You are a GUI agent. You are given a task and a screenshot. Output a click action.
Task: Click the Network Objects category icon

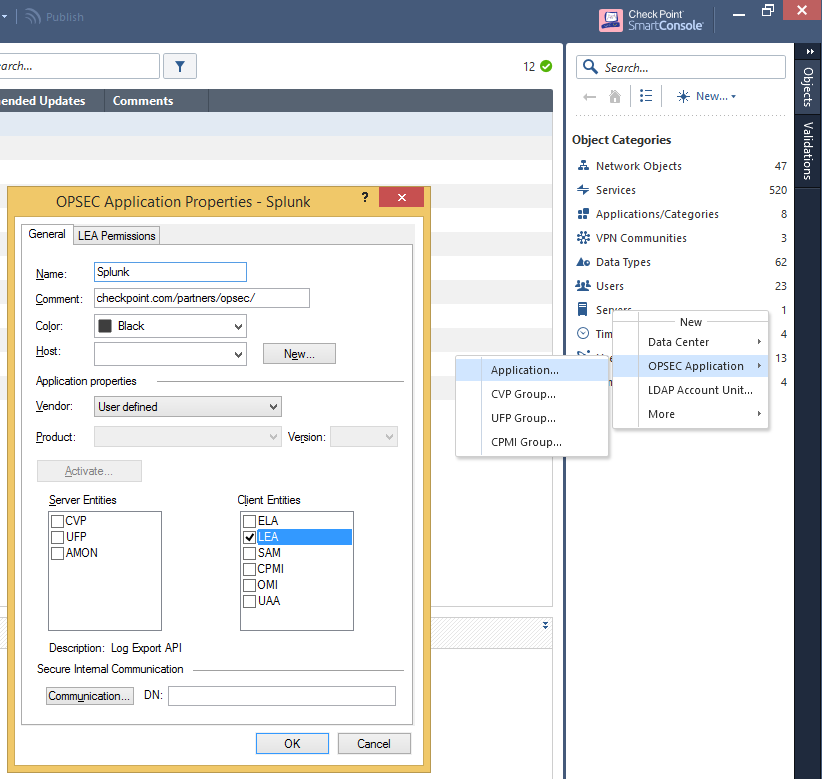583,166
